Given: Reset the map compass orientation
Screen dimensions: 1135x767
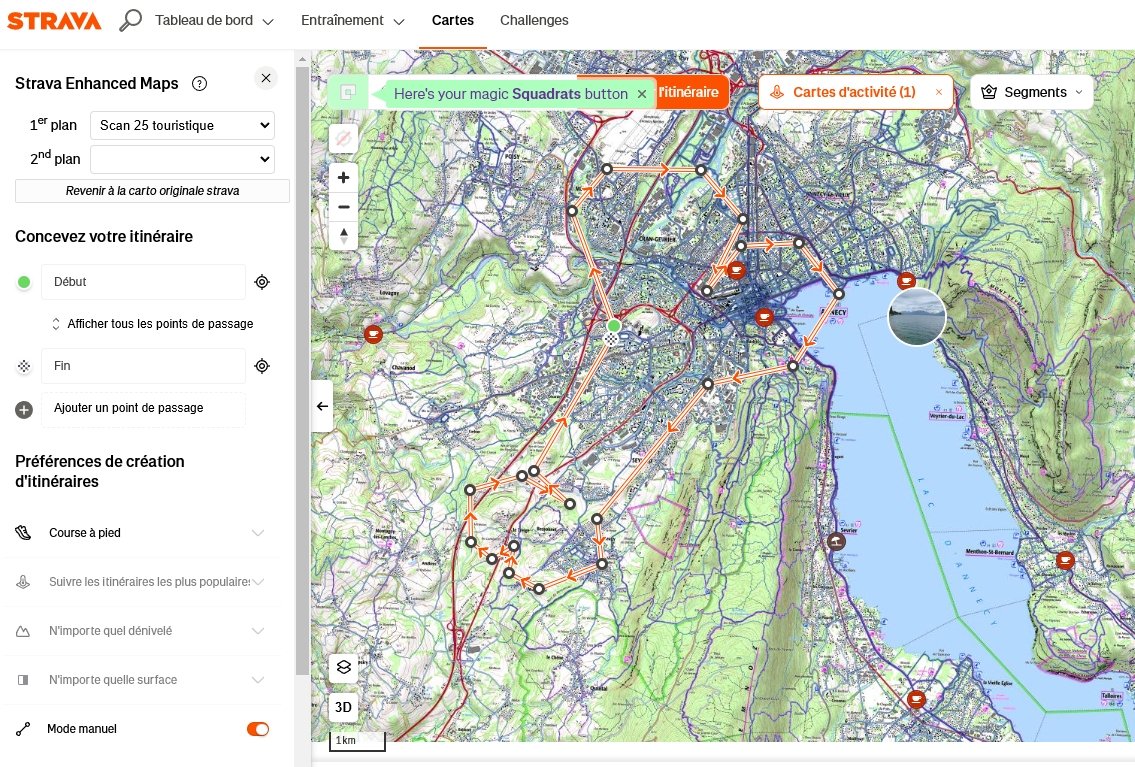Looking at the screenshot, I should (343, 236).
